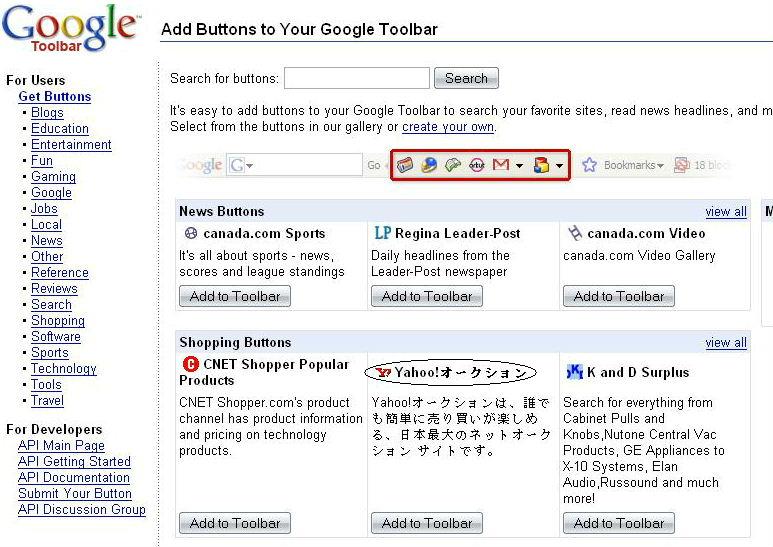View all News Buttons
Screen dimensions: 773x547
[726, 212]
